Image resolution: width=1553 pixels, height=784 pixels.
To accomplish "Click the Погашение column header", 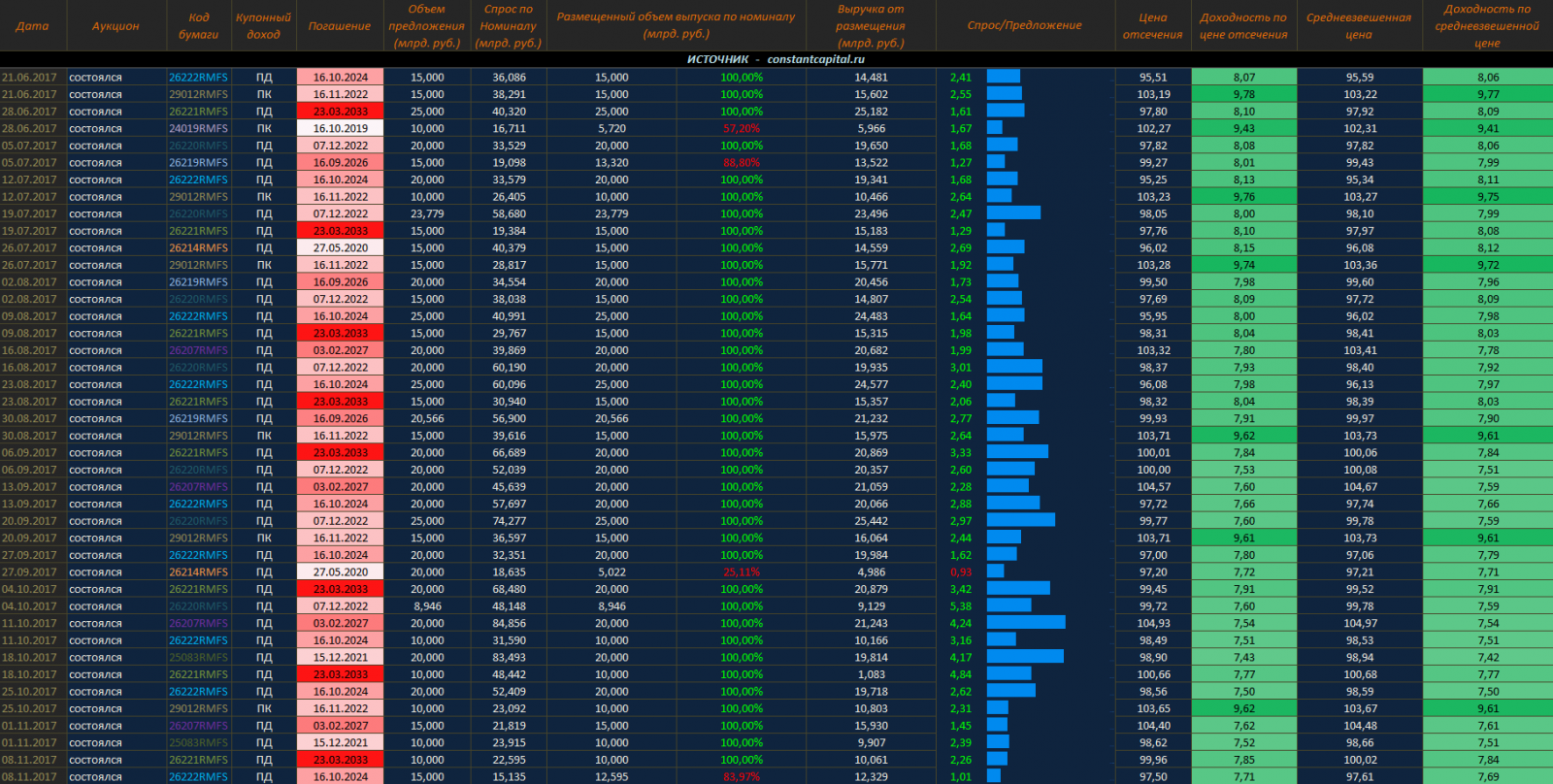I will click(340, 26).
